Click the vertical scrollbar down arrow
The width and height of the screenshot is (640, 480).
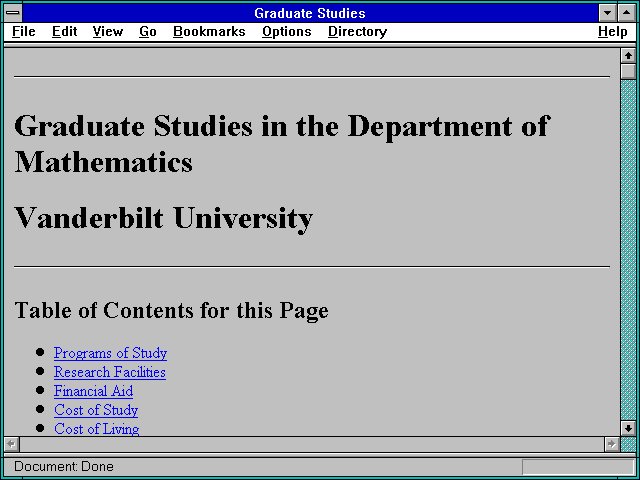pyautogui.click(x=628, y=428)
